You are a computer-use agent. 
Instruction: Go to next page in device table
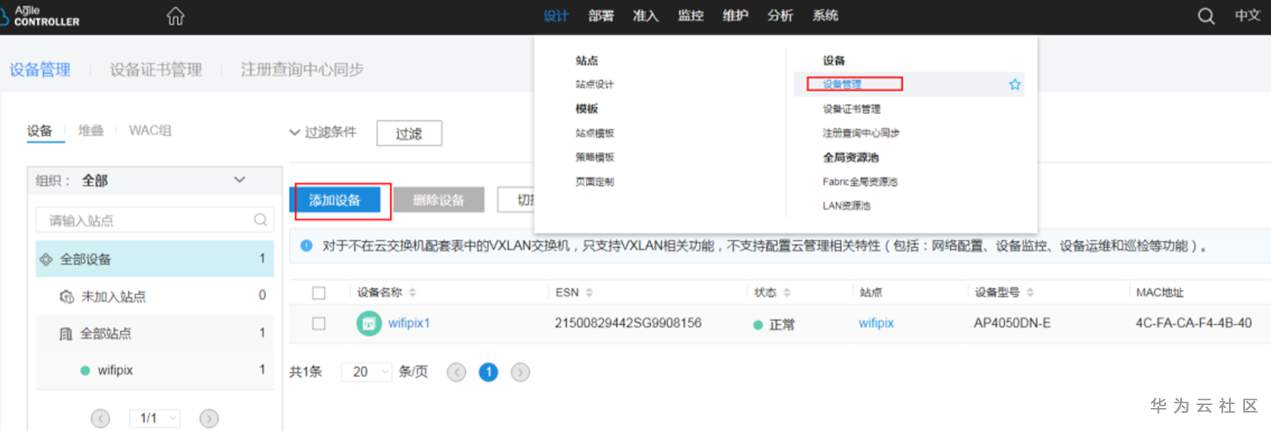[520, 371]
